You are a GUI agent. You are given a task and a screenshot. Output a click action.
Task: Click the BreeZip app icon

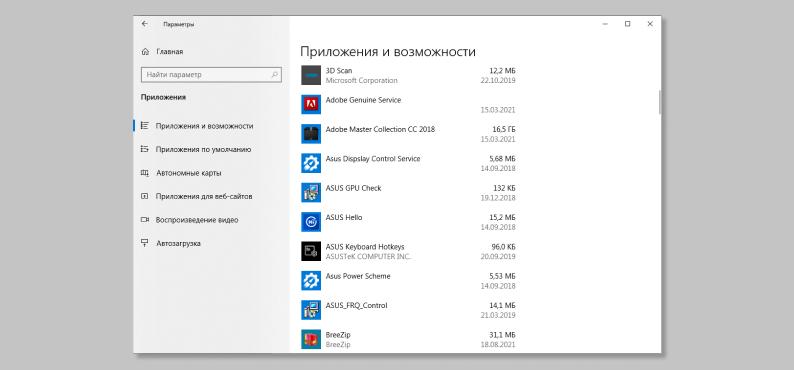click(311, 340)
